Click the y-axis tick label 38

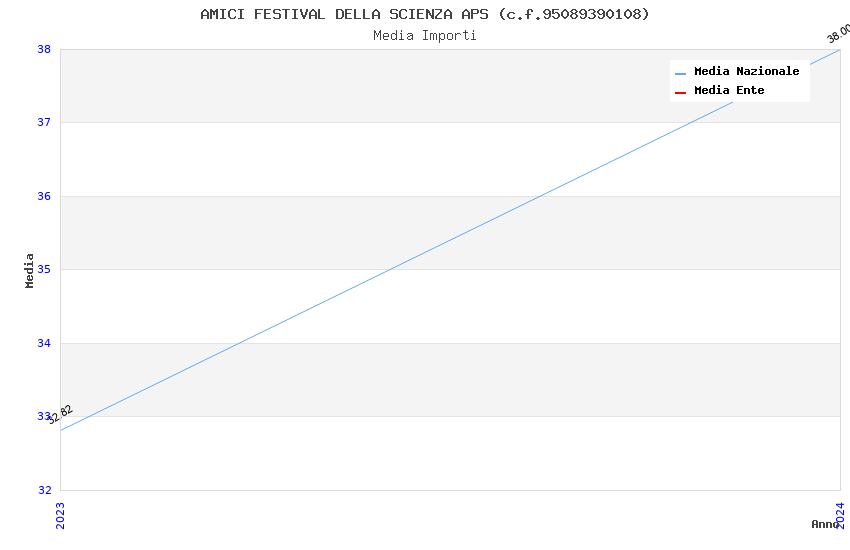click(x=44, y=49)
